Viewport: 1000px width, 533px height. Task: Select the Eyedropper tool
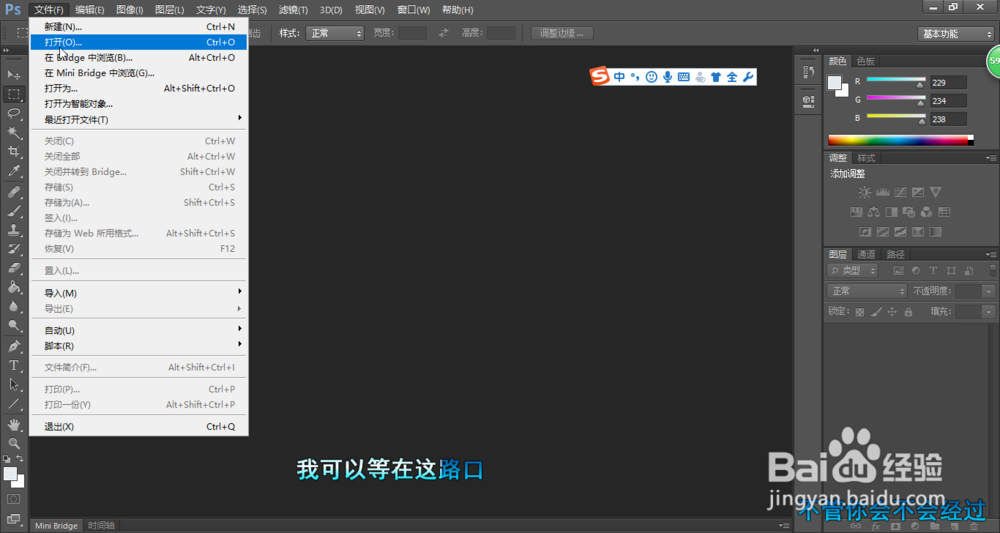[x=13, y=171]
